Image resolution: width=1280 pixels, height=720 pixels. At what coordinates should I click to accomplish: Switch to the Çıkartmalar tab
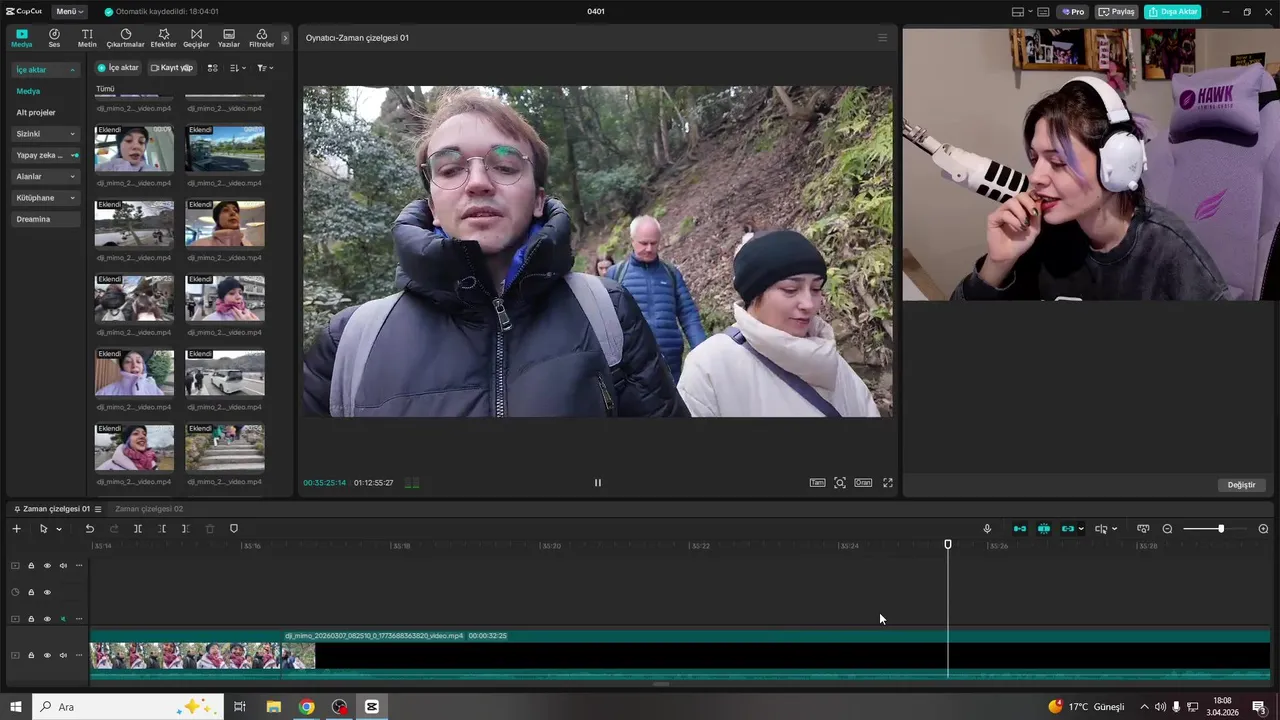(125, 38)
